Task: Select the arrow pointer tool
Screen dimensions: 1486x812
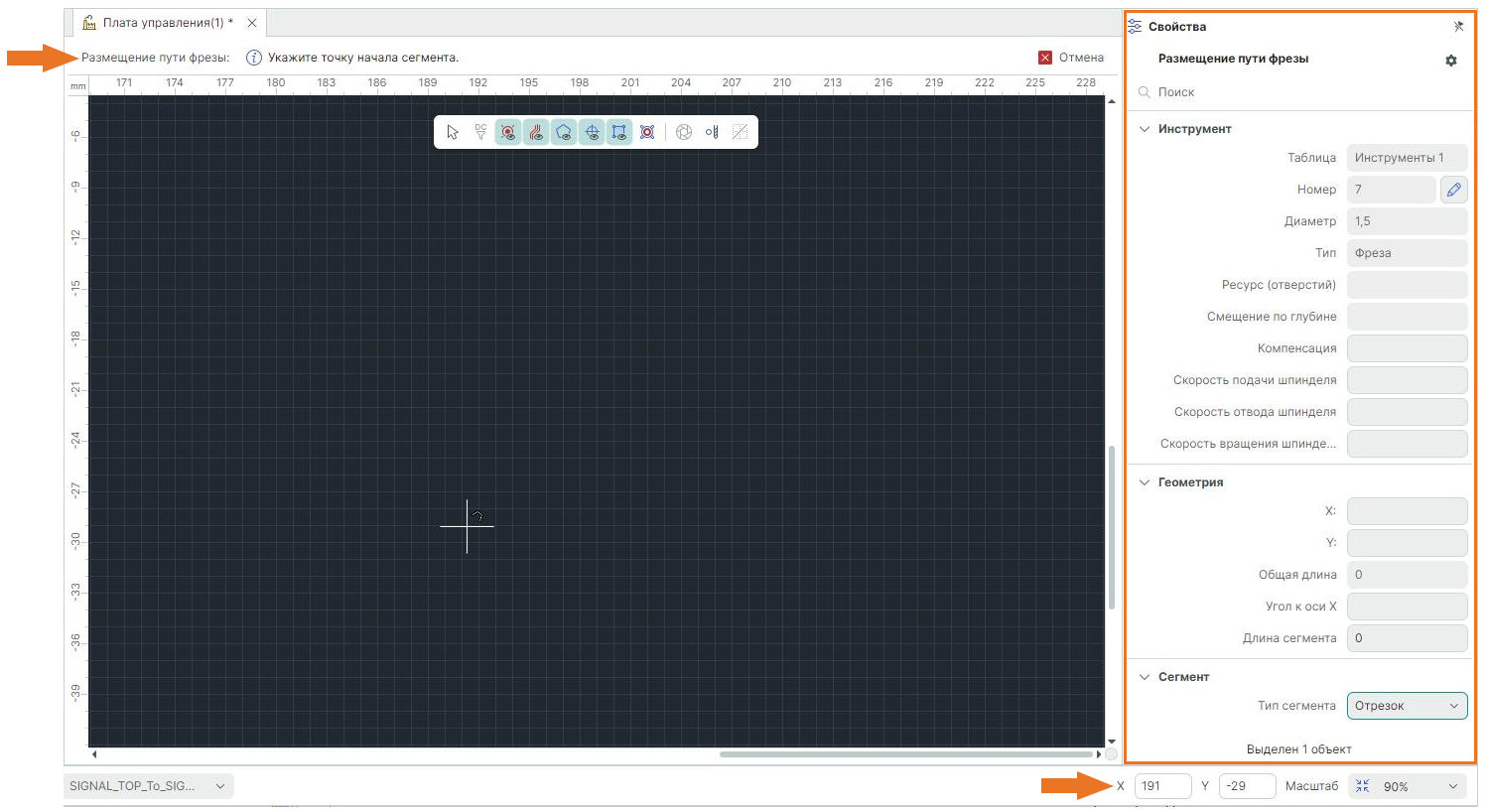Action: click(453, 132)
